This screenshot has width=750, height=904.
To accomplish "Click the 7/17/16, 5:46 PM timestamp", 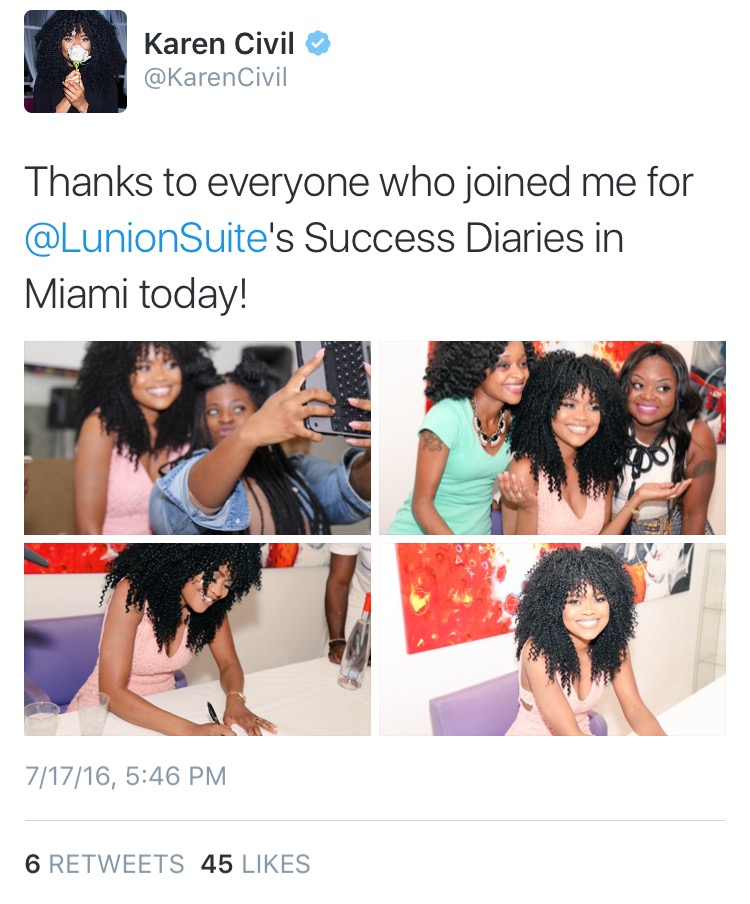I will 126,775.
